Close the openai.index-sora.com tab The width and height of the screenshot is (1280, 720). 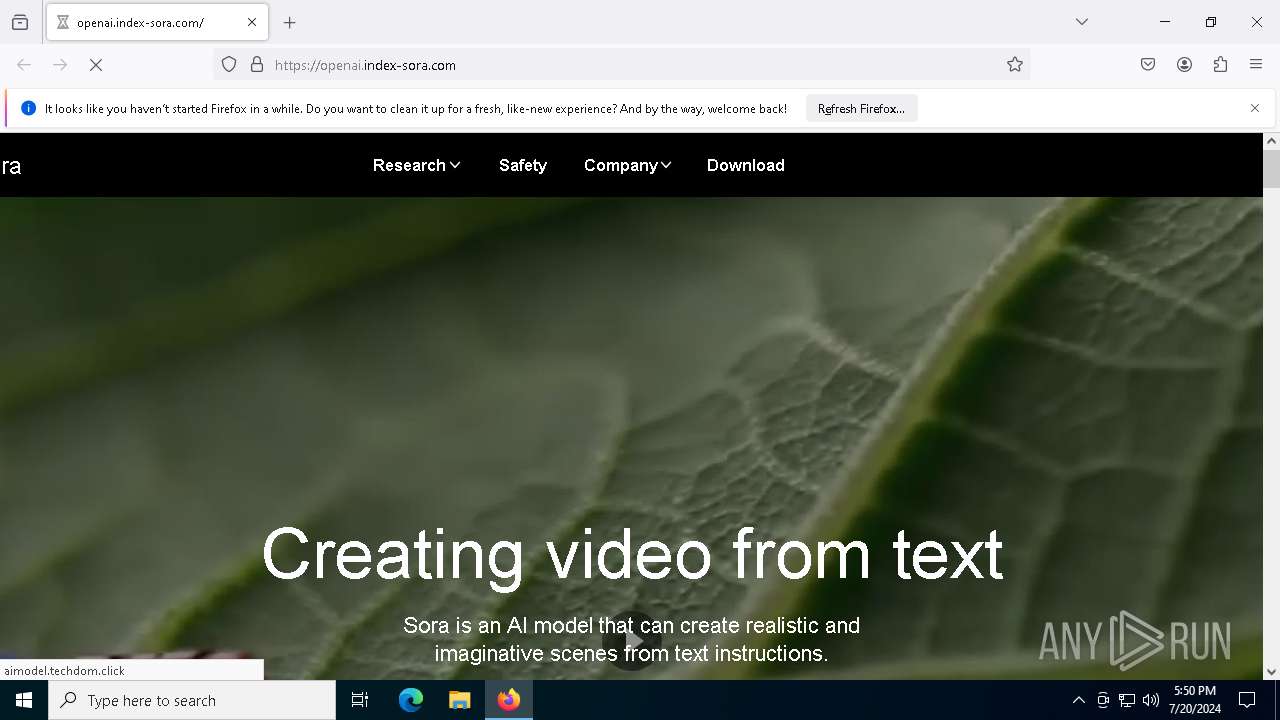pyautogui.click(x=252, y=22)
